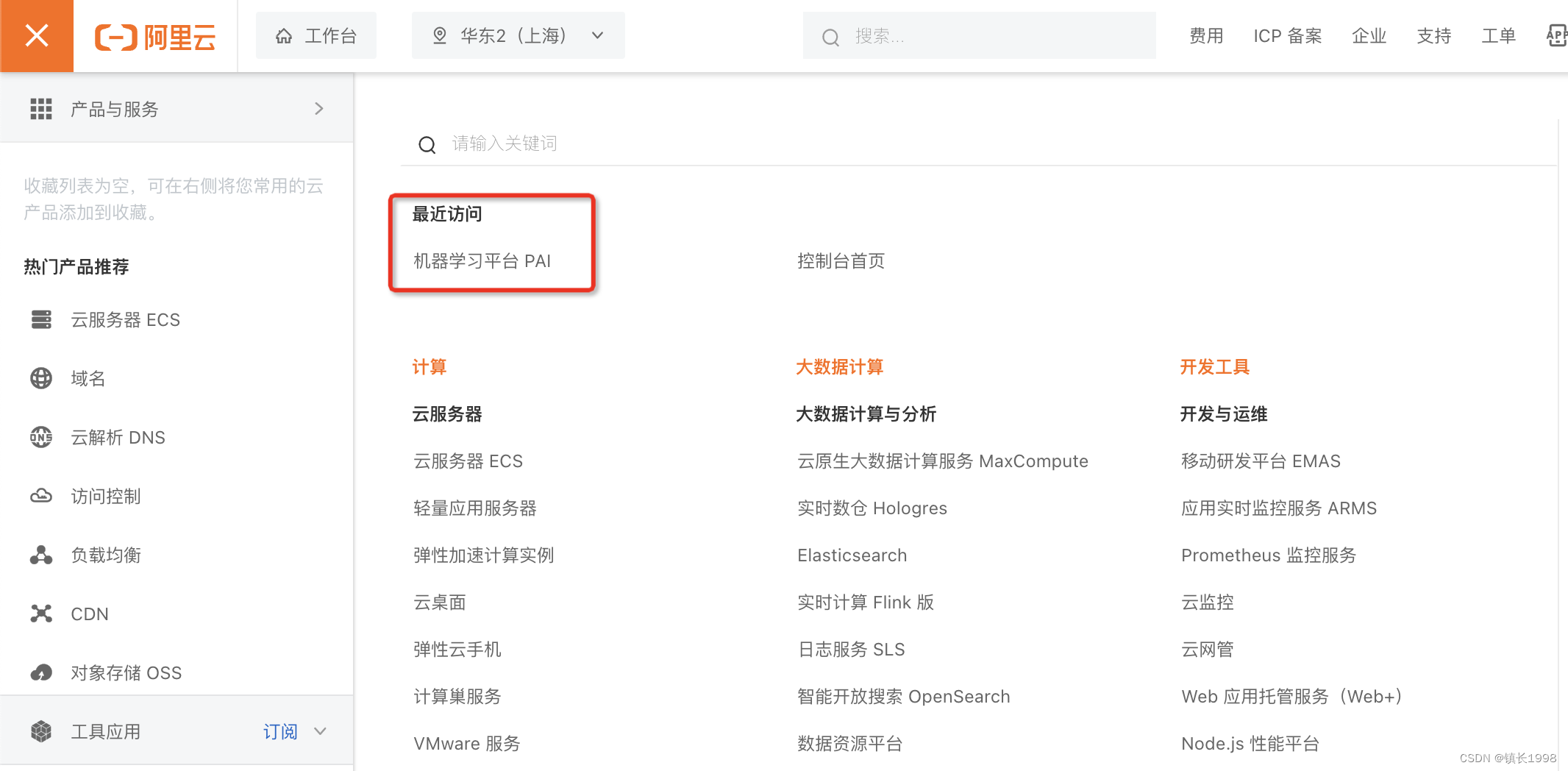
Task: Click the location pin icon for 华东2
Action: pyautogui.click(x=440, y=36)
